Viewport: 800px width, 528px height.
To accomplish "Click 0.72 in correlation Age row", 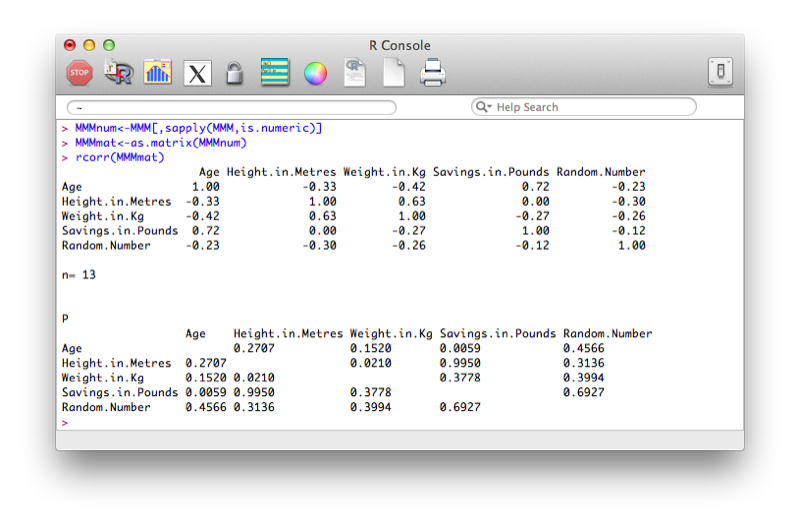I will click(536, 187).
